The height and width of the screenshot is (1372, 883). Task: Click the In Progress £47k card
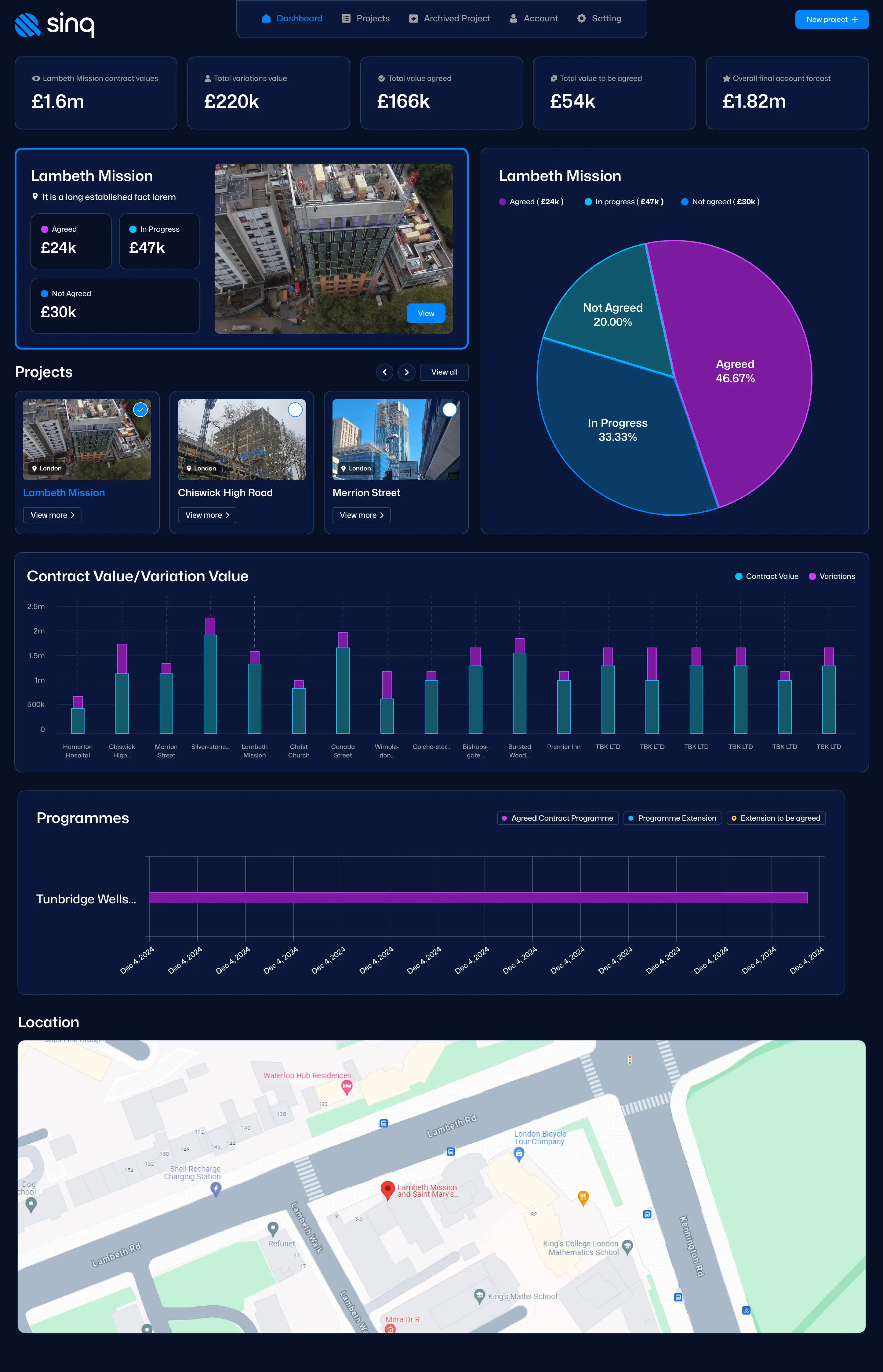coord(160,241)
